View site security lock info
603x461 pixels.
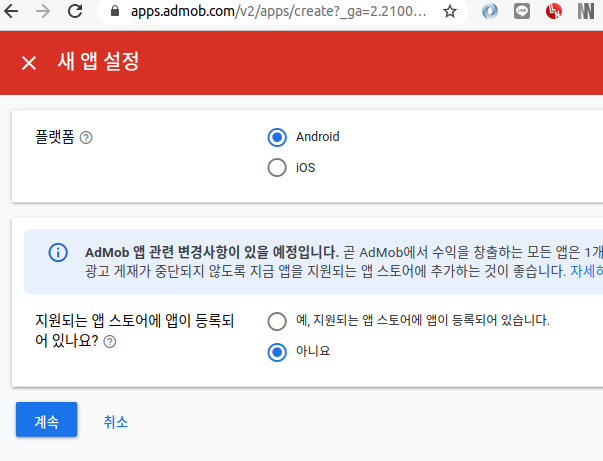[115, 11]
